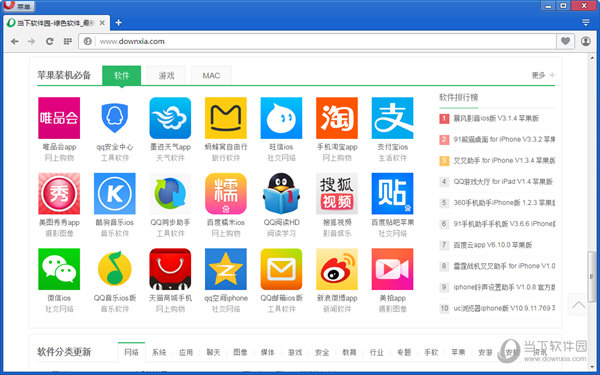600x375 pixels.
Task: Switch to the 游戏 tab
Action: (x=166, y=75)
